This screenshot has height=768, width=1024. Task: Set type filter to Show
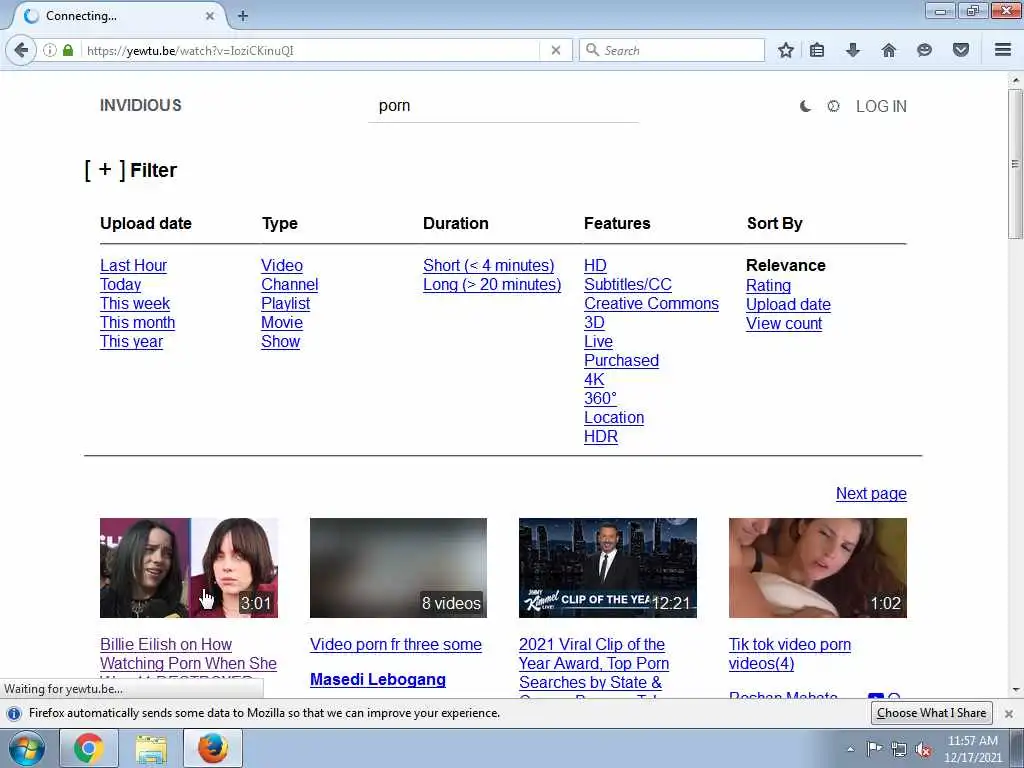[281, 342]
